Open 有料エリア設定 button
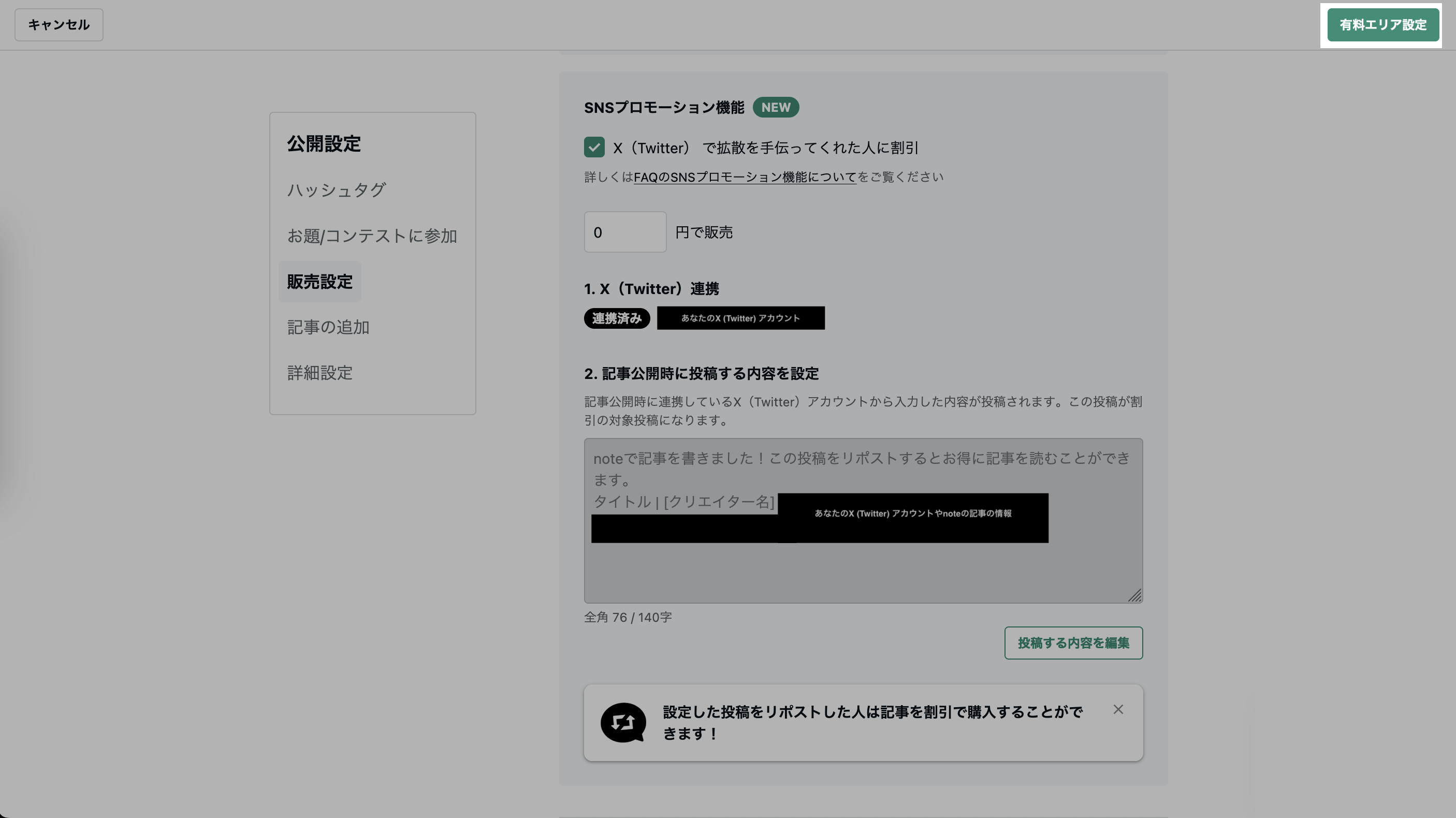This screenshot has width=1456, height=818. (x=1383, y=25)
